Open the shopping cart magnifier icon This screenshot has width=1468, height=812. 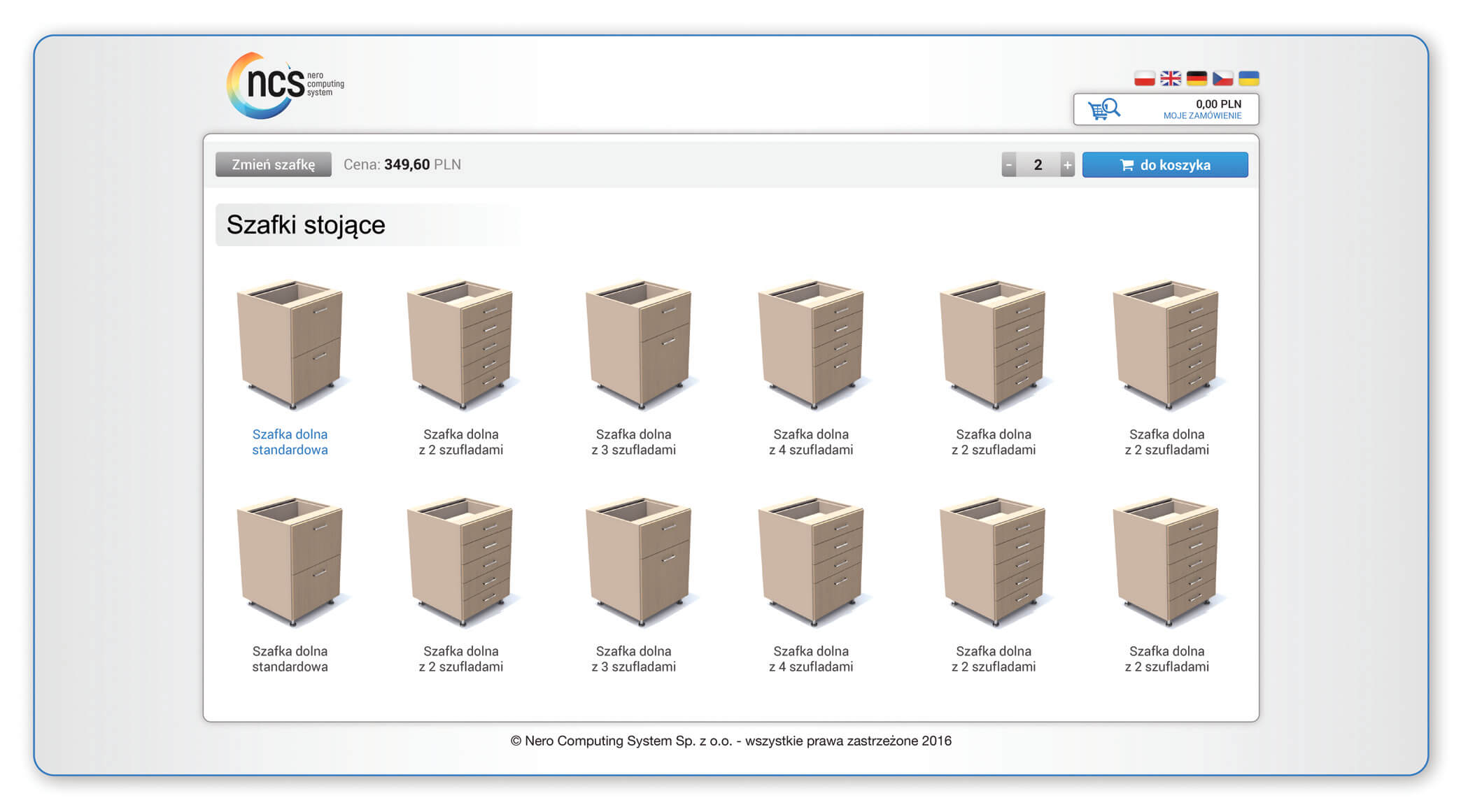tap(1104, 109)
